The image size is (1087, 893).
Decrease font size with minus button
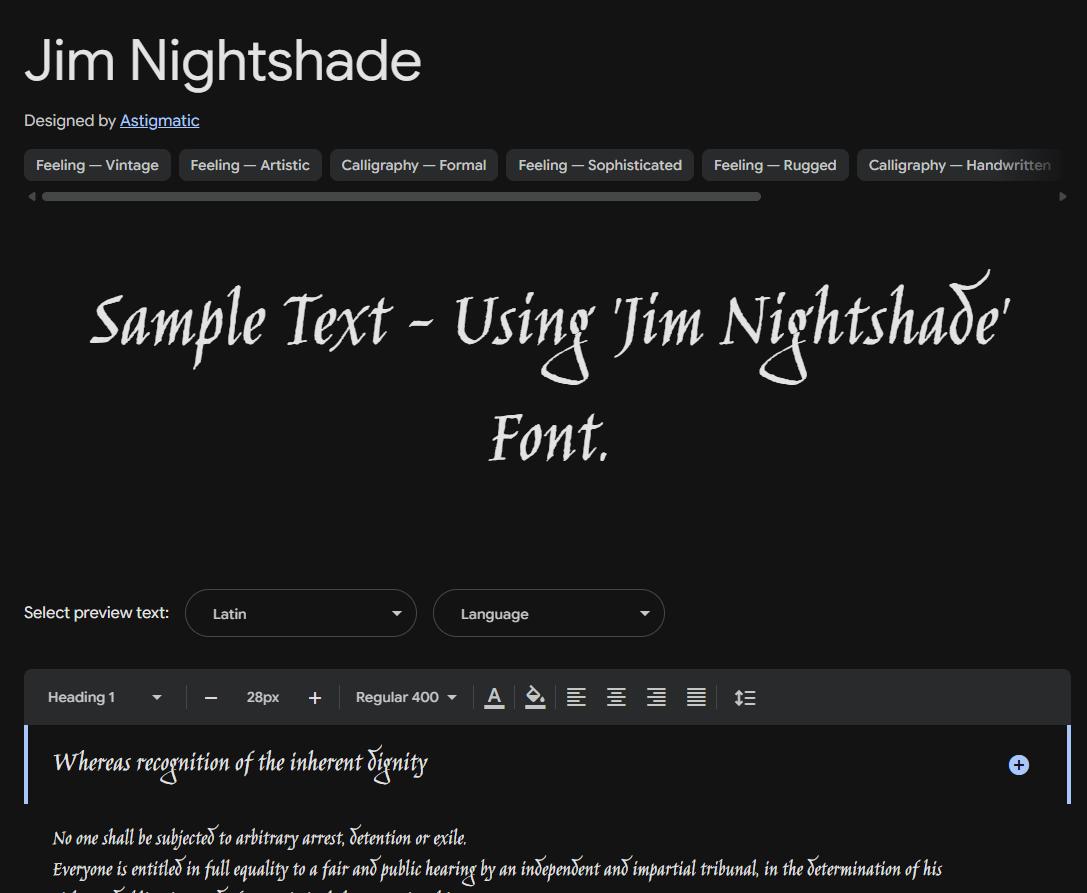[211, 697]
